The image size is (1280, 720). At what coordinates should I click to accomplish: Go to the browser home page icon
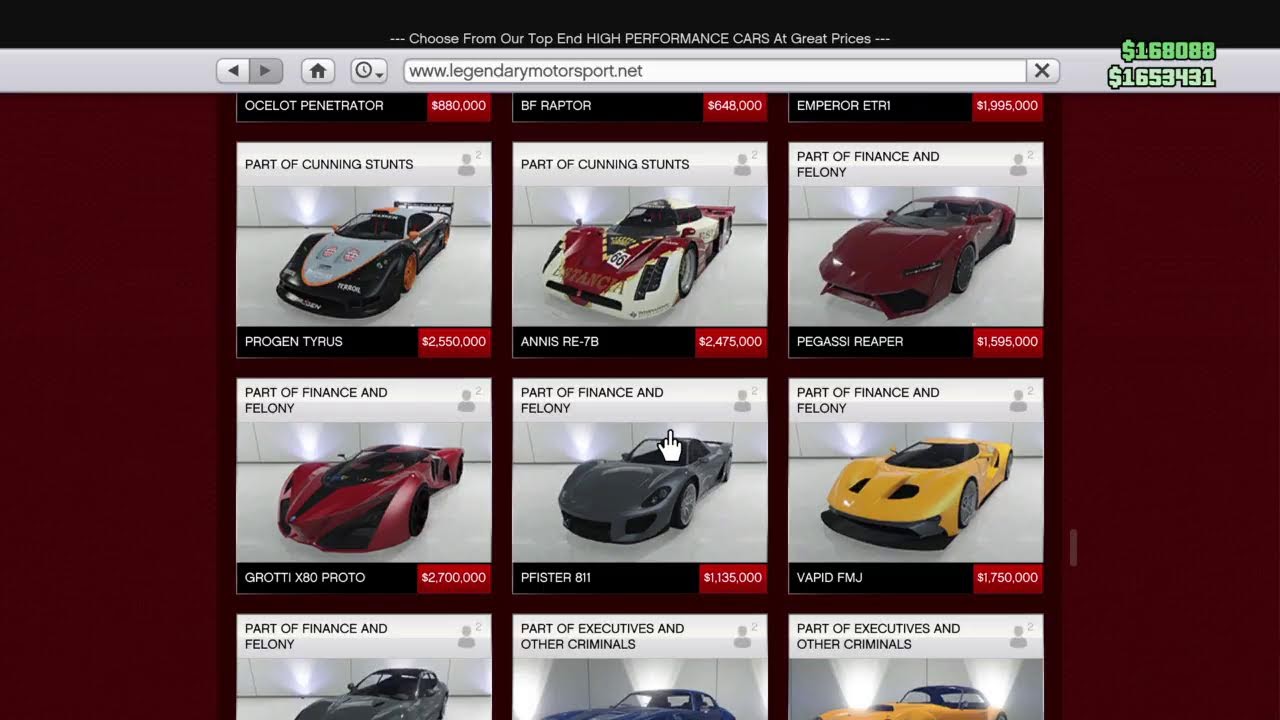(318, 71)
